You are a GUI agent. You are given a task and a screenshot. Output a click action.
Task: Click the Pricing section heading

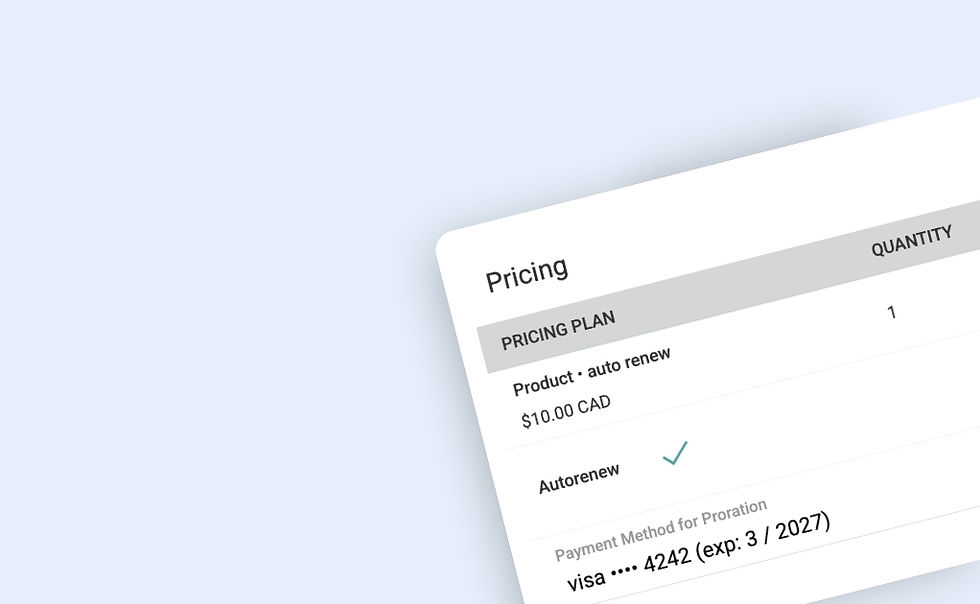click(526, 274)
